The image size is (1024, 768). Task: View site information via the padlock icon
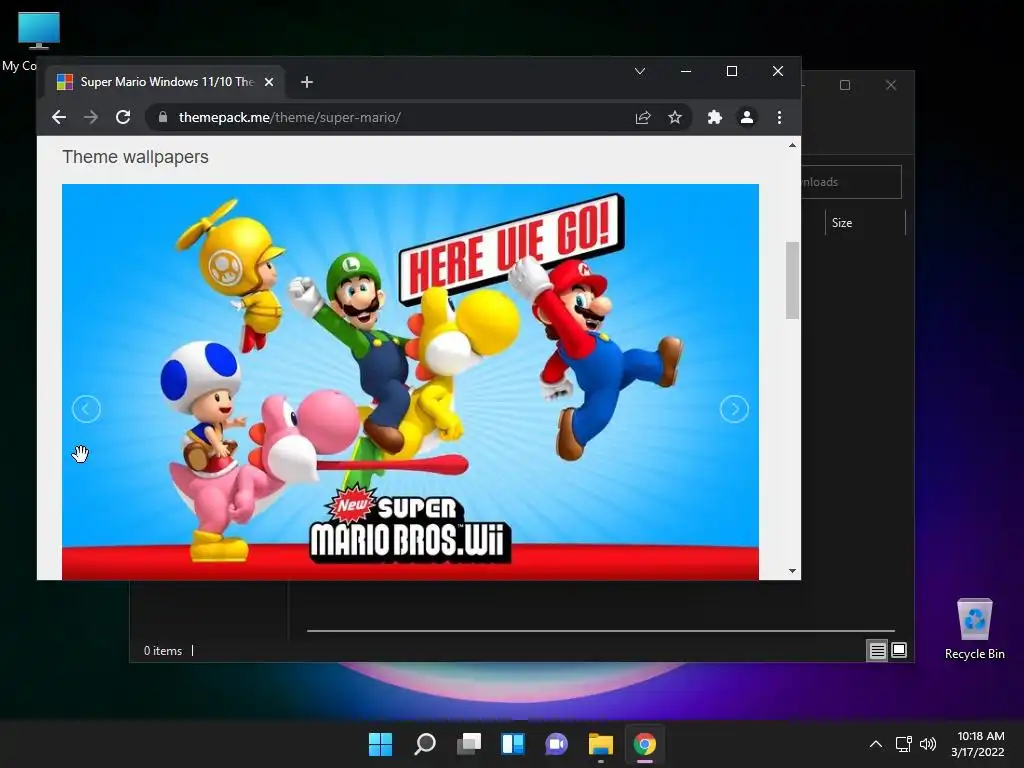point(163,118)
